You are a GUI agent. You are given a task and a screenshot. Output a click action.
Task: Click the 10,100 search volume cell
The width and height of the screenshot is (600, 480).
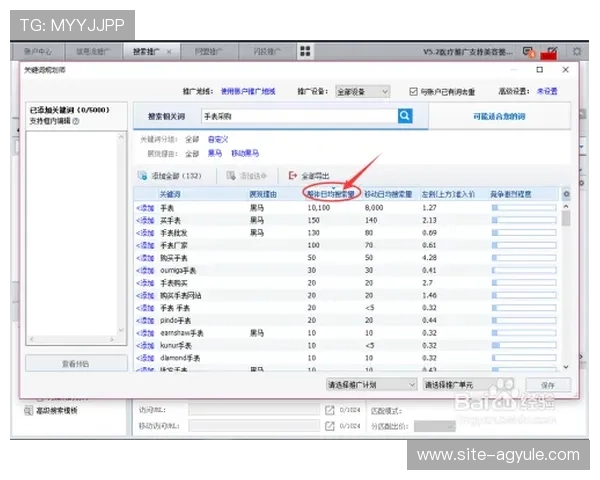(x=318, y=207)
